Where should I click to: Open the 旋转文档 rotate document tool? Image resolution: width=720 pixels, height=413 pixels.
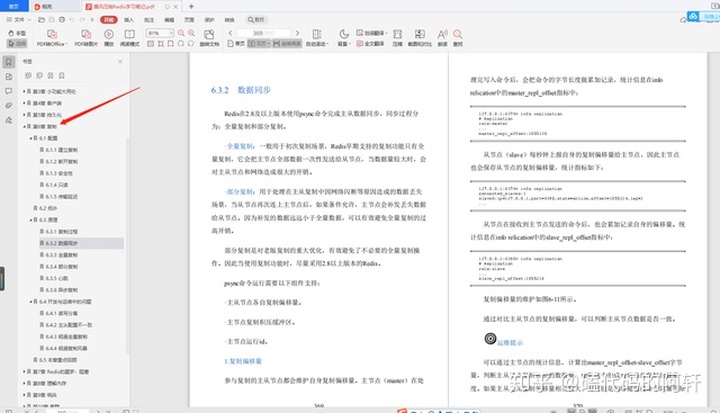pos(209,38)
